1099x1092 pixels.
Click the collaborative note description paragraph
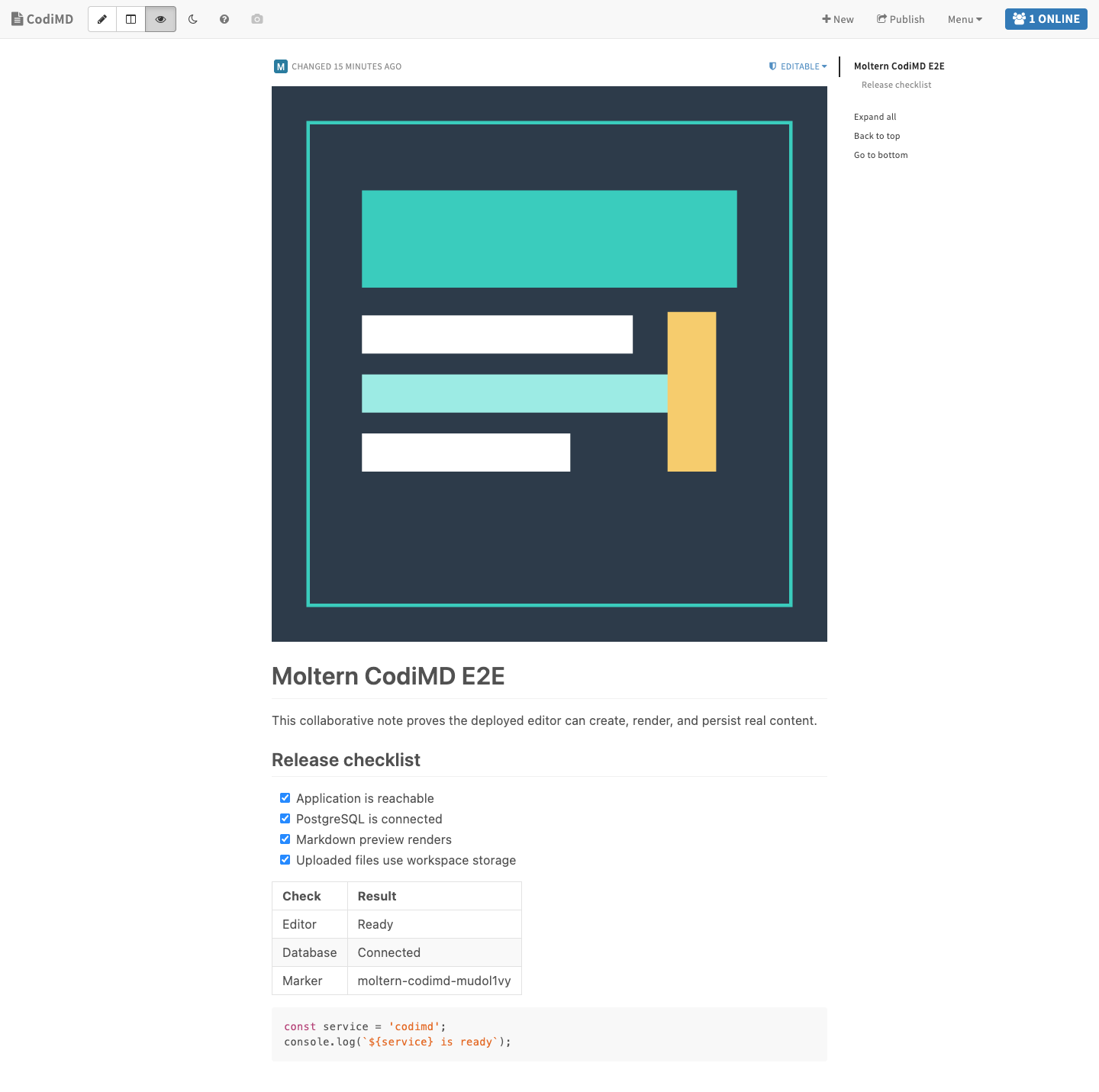pos(544,720)
